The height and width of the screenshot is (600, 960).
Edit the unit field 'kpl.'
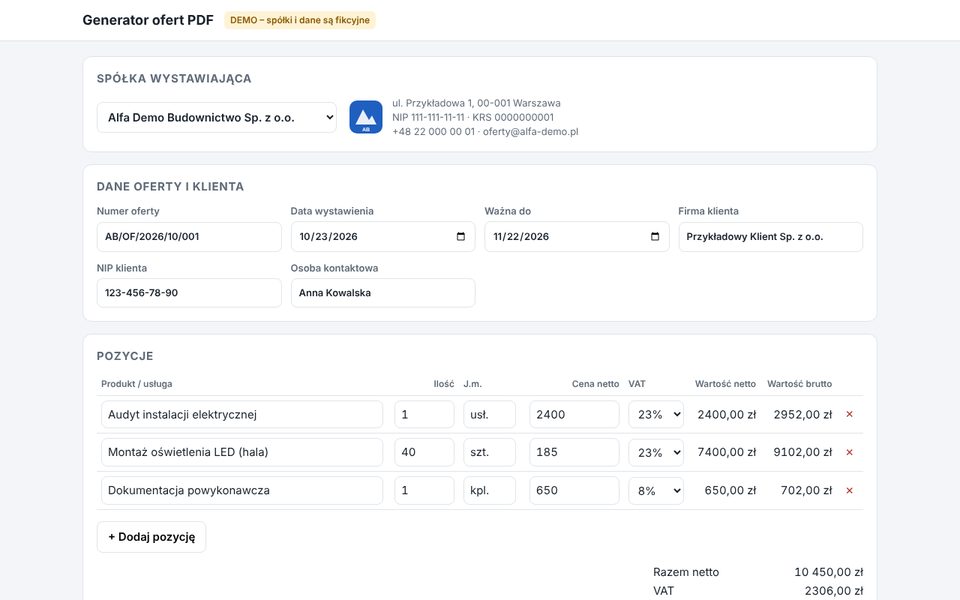click(489, 490)
